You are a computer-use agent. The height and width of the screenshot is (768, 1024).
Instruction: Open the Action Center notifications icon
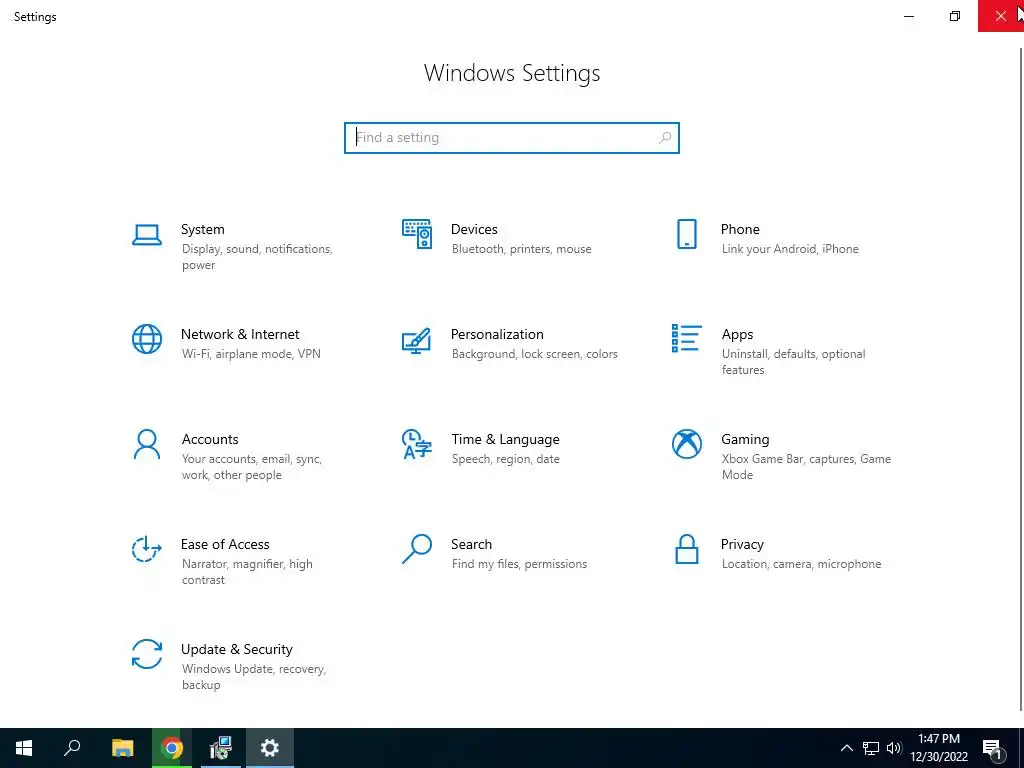tap(993, 748)
